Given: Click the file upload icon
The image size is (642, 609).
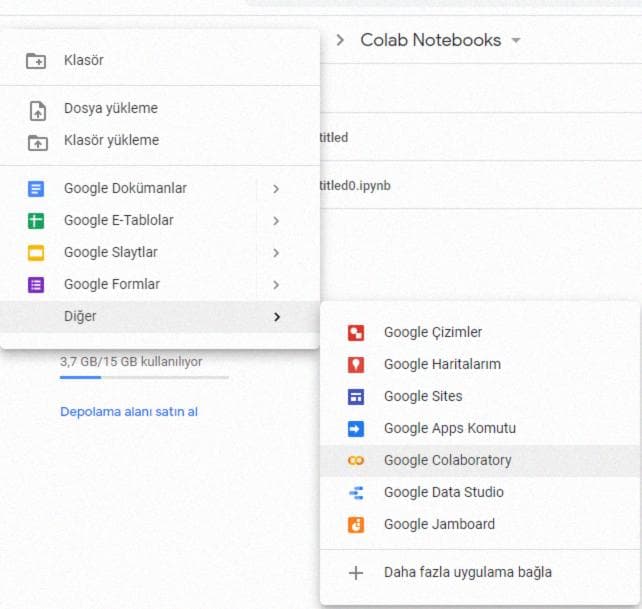Looking at the screenshot, I should (38, 111).
